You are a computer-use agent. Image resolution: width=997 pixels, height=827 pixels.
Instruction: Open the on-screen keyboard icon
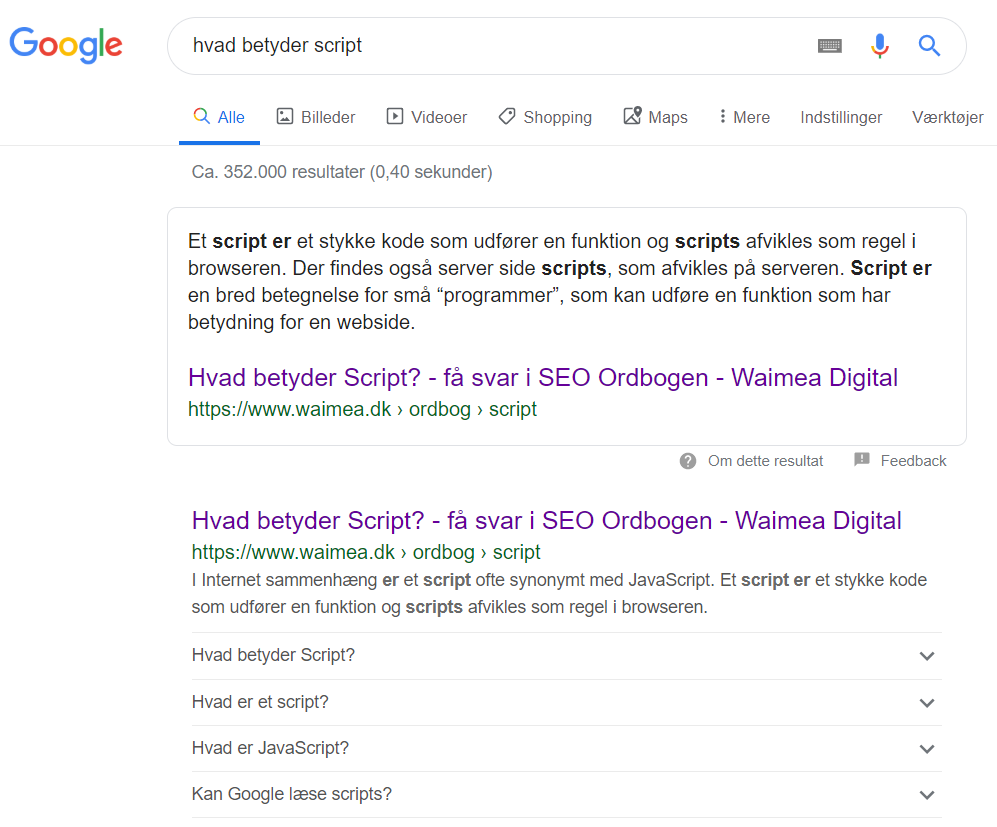tap(829, 46)
